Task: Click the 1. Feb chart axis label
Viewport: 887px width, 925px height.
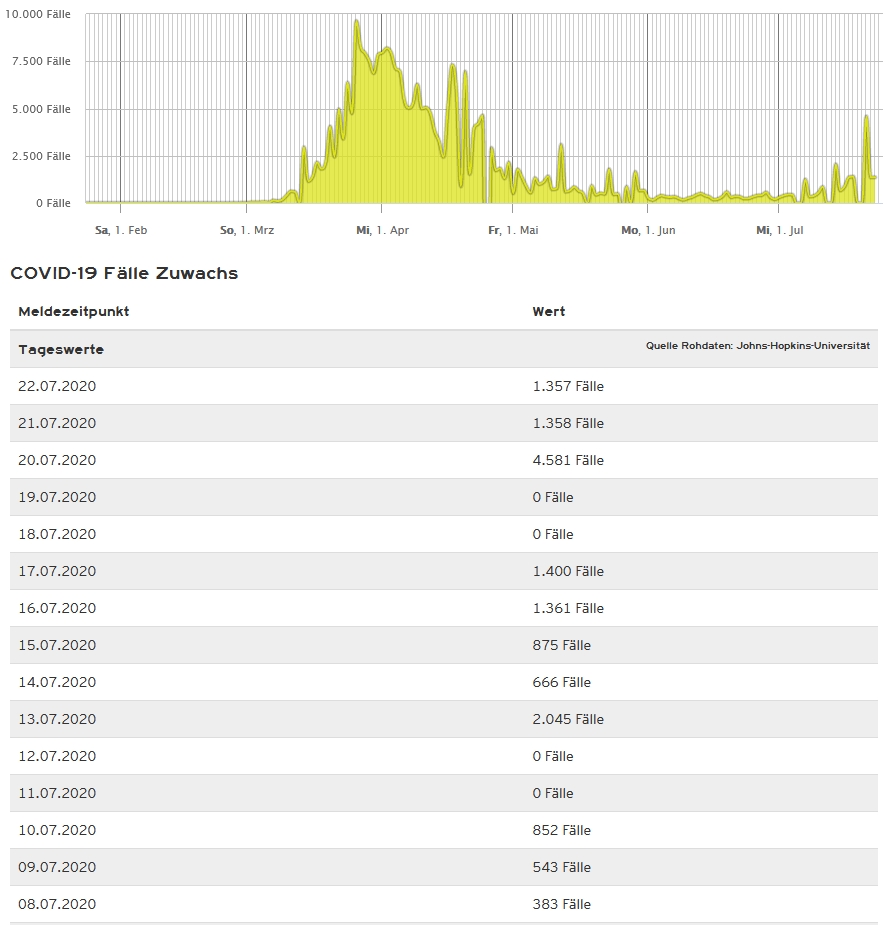Action: pos(121,230)
